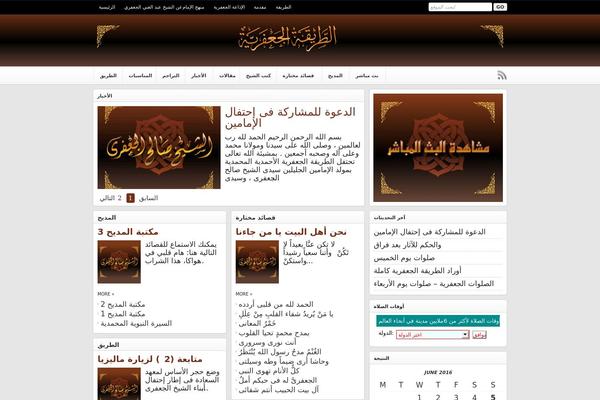This screenshot has height=400, width=600.
Task: Click the قصائد مختارة section header
Action: 255,218
